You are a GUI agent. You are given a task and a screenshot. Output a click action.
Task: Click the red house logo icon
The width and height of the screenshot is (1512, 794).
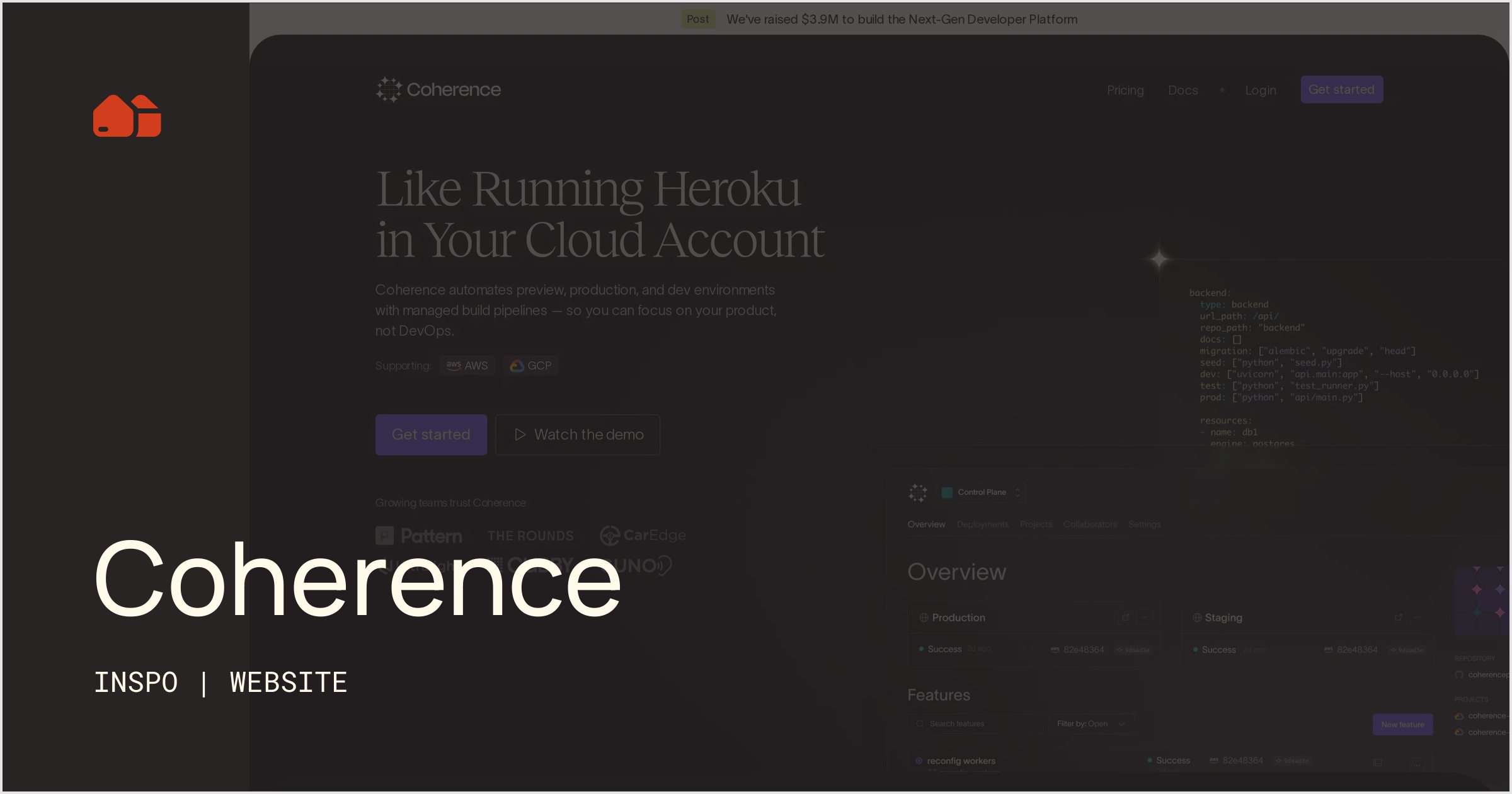(127, 116)
